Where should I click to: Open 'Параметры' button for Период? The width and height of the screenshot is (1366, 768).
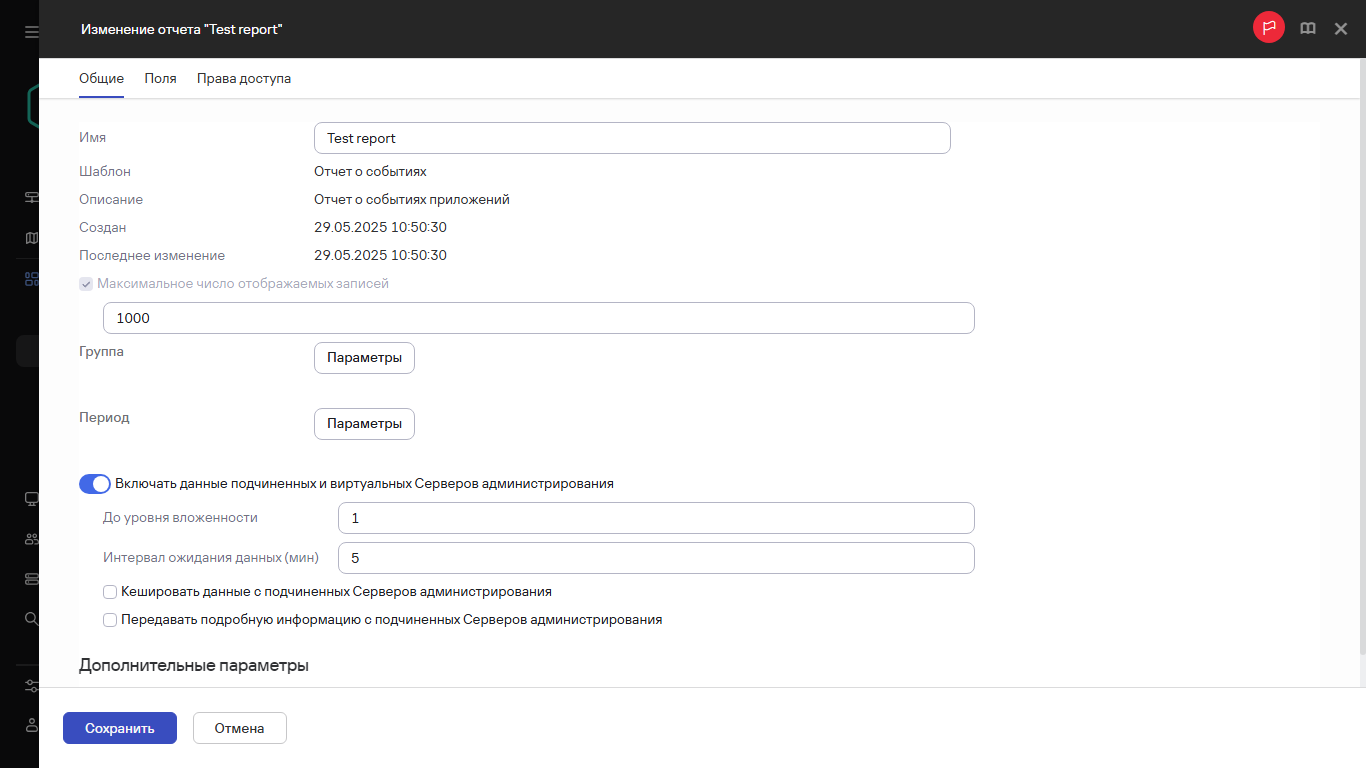pyautogui.click(x=364, y=424)
